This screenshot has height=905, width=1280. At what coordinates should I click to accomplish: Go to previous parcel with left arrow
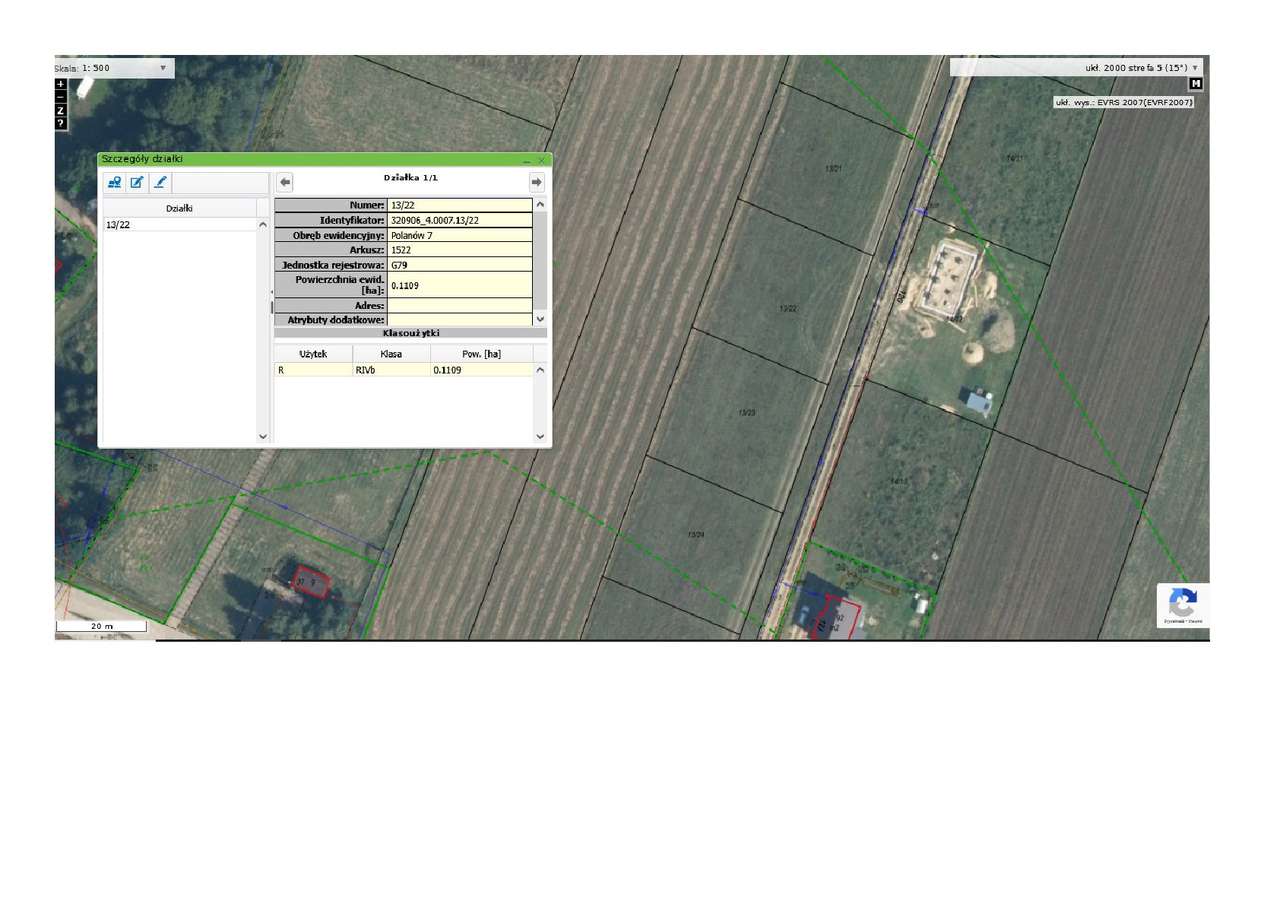click(285, 182)
